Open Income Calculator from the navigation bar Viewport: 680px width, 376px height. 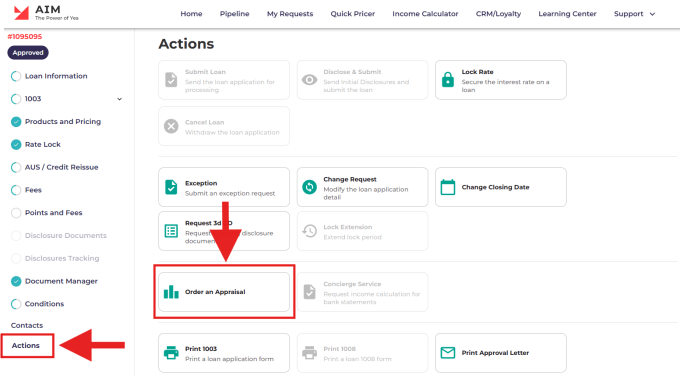(x=425, y=14)
